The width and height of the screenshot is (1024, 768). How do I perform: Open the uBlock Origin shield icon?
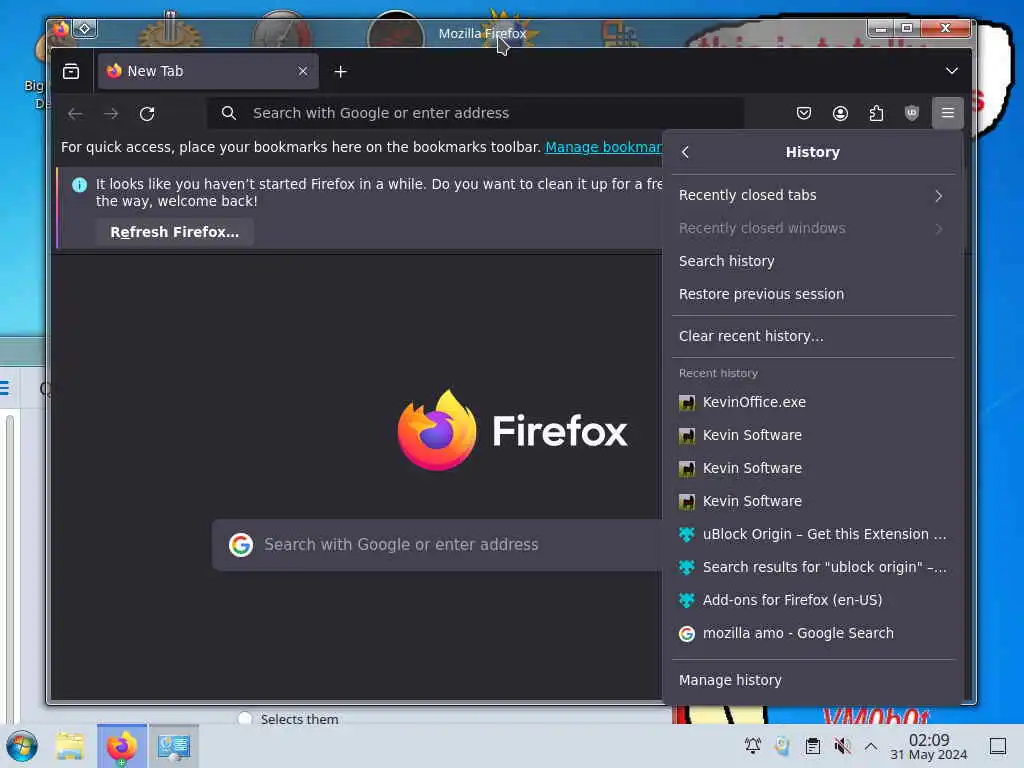point(912,114)
